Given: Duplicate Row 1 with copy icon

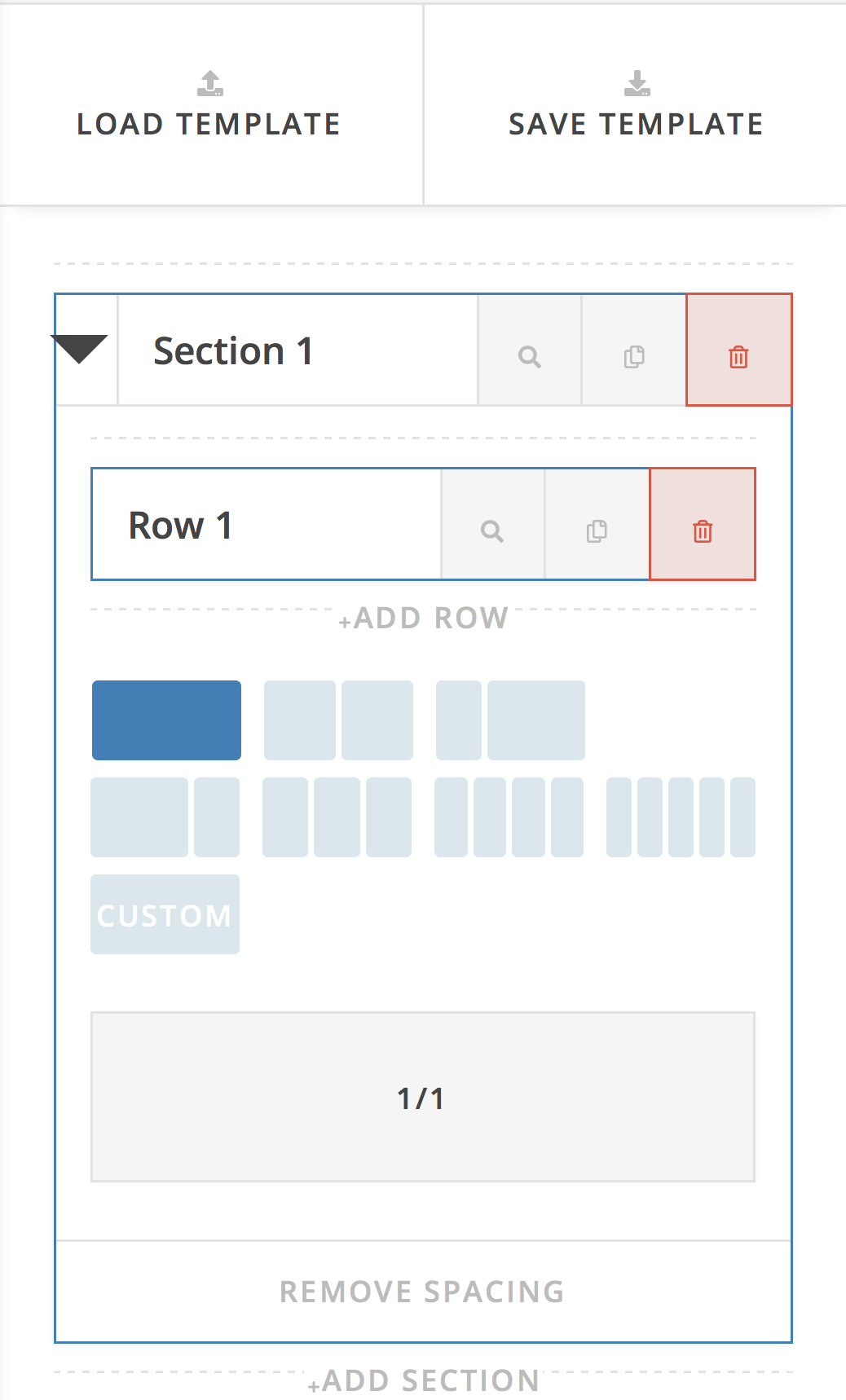Looking at the screenshot, I should pyautogui.click(x=597, y=531).
